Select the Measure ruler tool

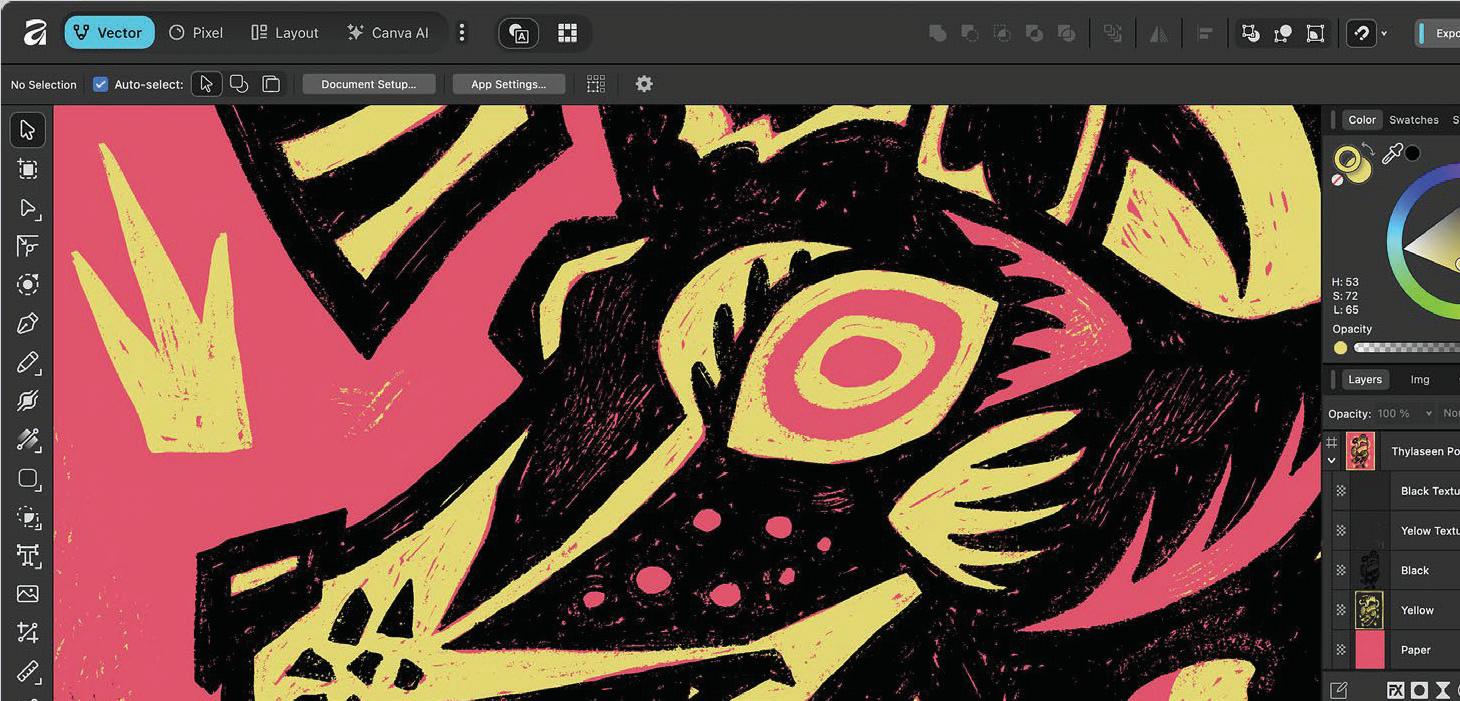28,671
